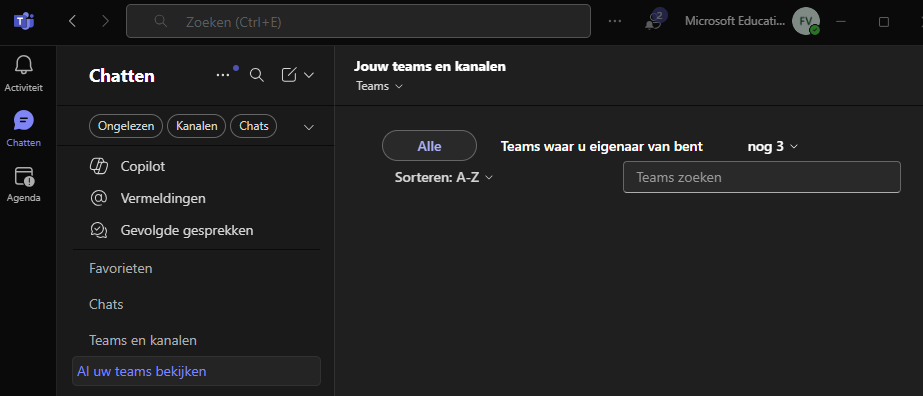Select 'Teams waar u eigenaar van bent' tab
The height and width of the screenshot is (396, 923).
tap(602, 147)
